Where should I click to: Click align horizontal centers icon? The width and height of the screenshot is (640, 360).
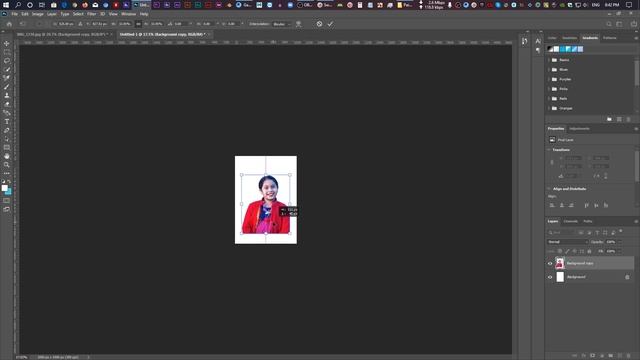pyautogui.click(x=562, y=205)
